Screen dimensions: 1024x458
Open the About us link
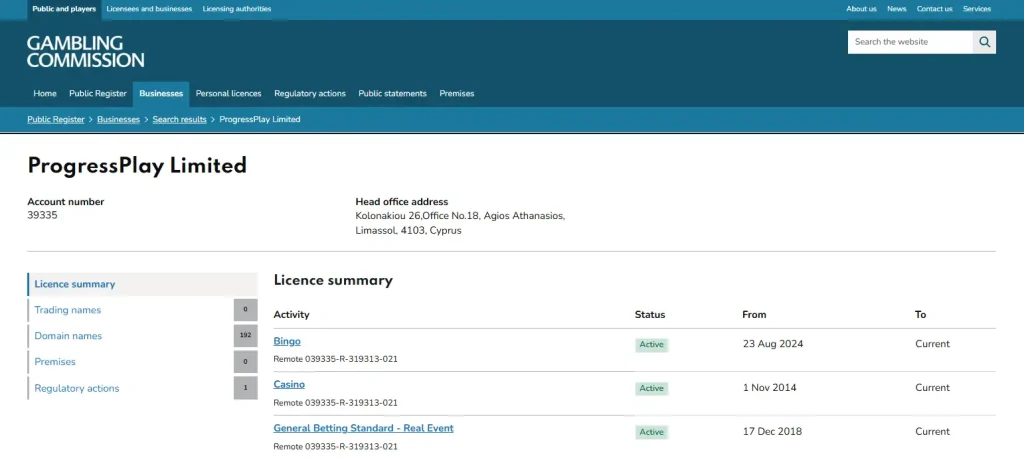click(861, 9)
